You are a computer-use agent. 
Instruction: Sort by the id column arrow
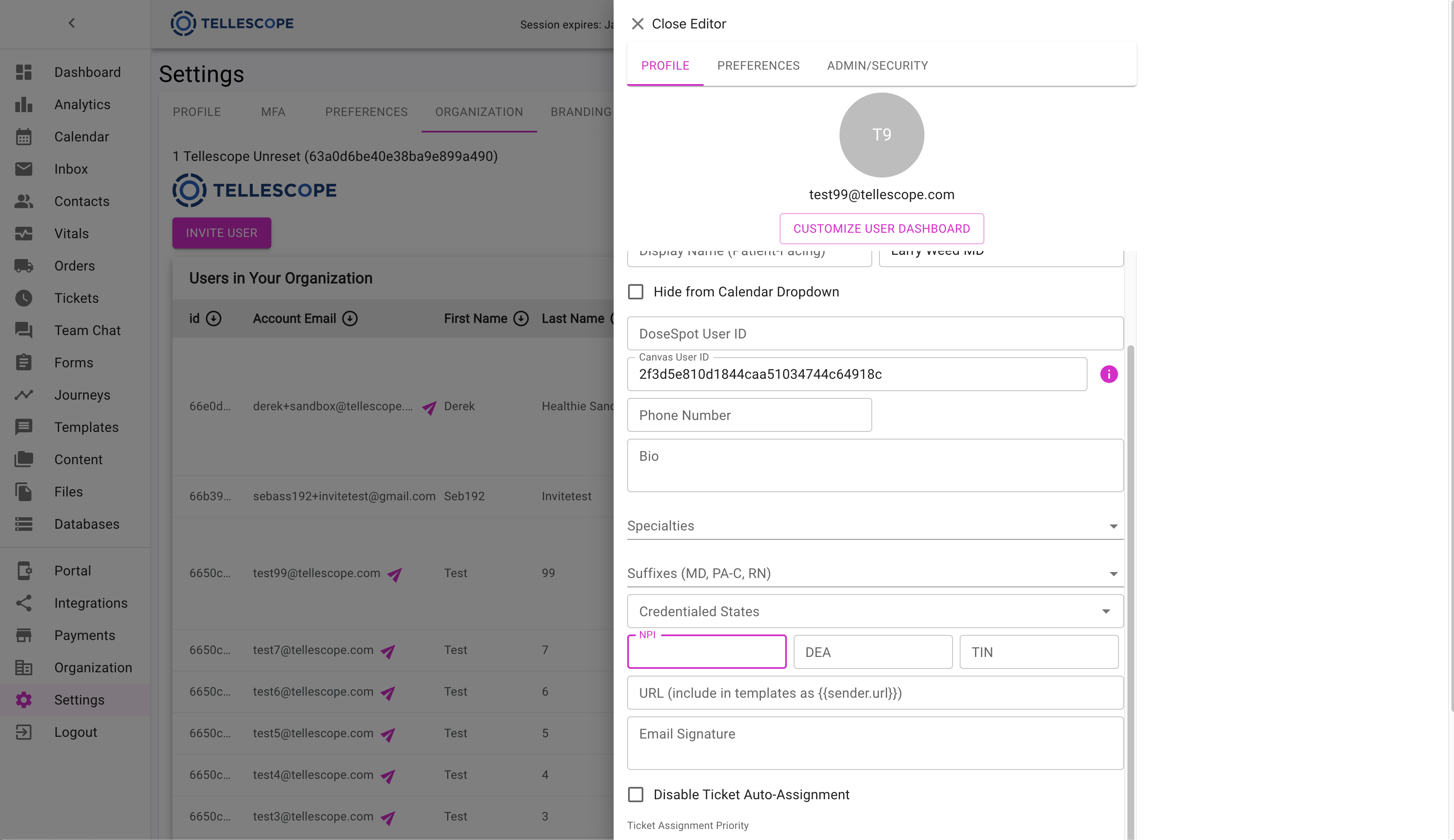tap(214, 319)
